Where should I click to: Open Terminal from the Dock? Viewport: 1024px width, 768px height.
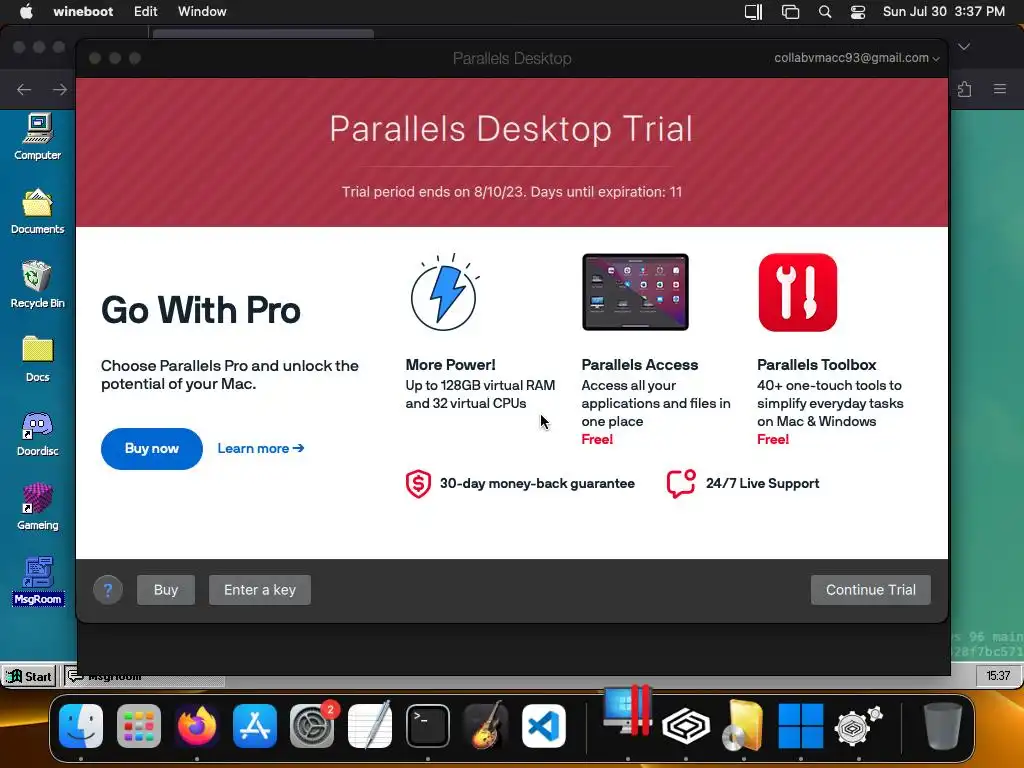tap(428, 726)
